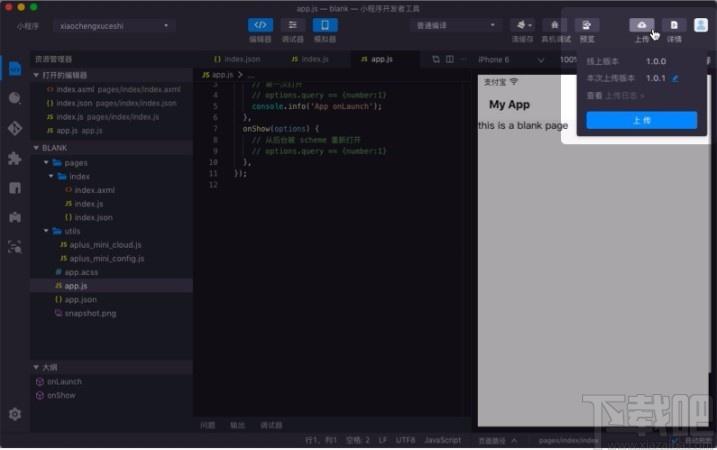Click the 空格: 2 indentation status item
The image size is (717, 450).
pyautogui.click(x=358, y=440)
